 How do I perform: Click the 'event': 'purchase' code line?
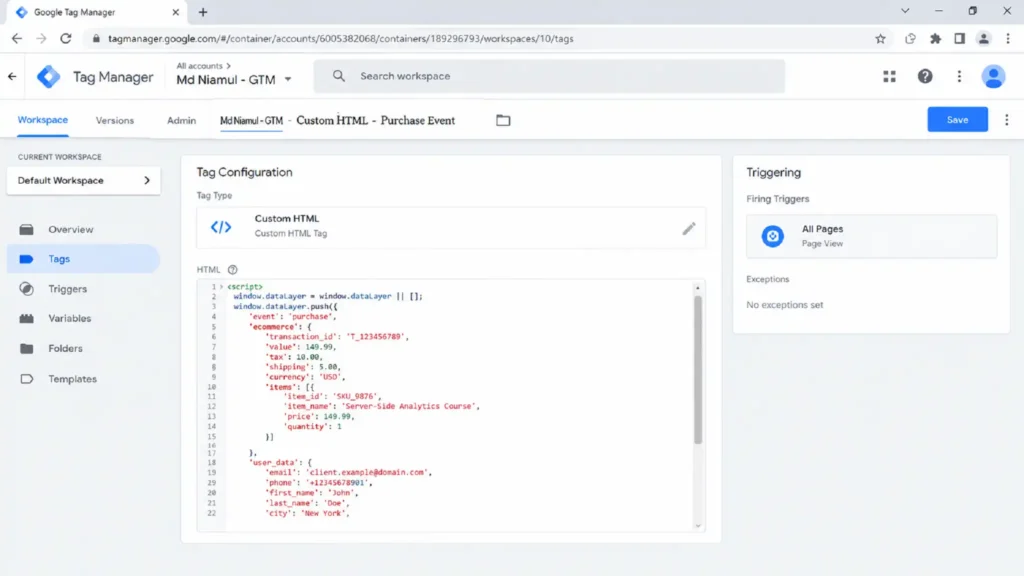[x=293, y=316]
